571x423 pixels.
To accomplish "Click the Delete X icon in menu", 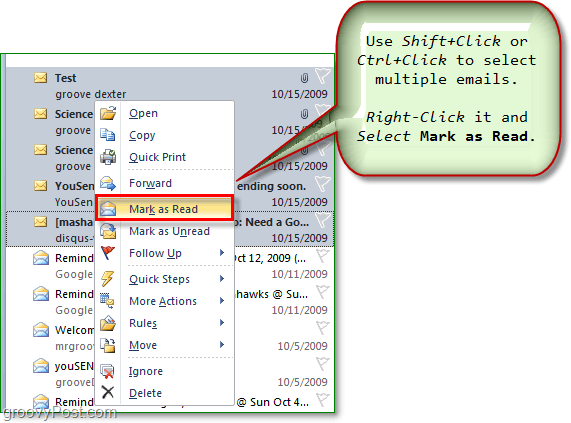I will [x=108, y=392].
